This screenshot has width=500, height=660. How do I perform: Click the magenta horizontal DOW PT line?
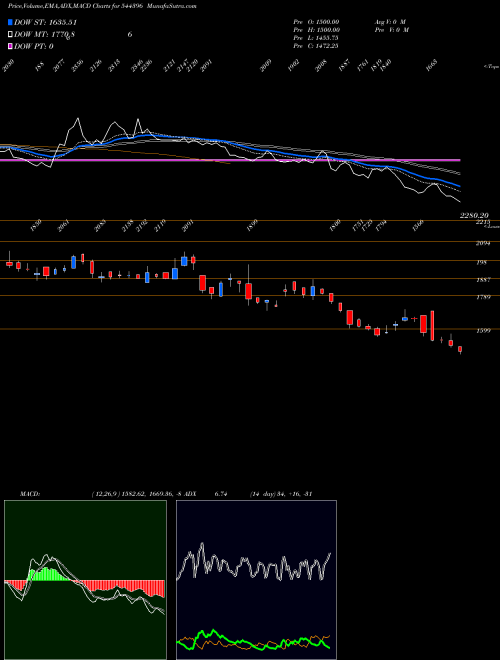tap(230, 160)
